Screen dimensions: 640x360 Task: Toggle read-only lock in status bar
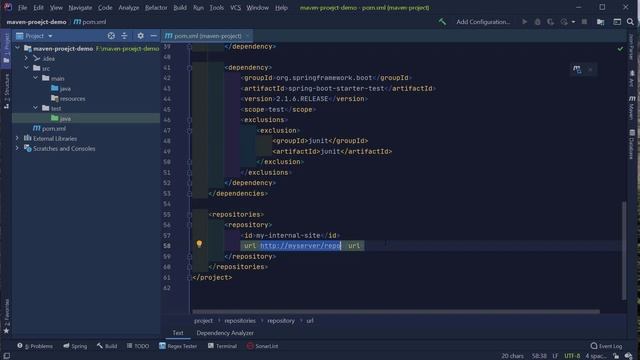click(616, 356)
